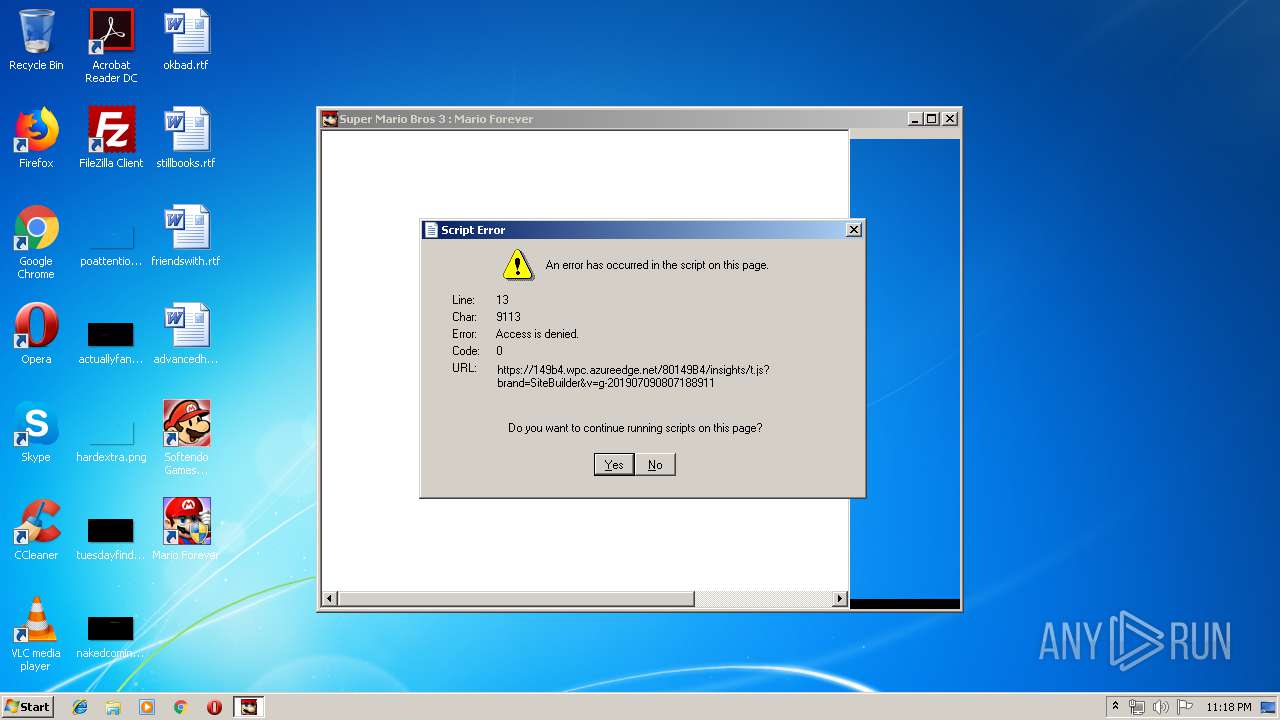The width and height of the screenshot is (1280, 720).
Task: Switch to Mario Forever taskbar item
Action: (249, 707)
